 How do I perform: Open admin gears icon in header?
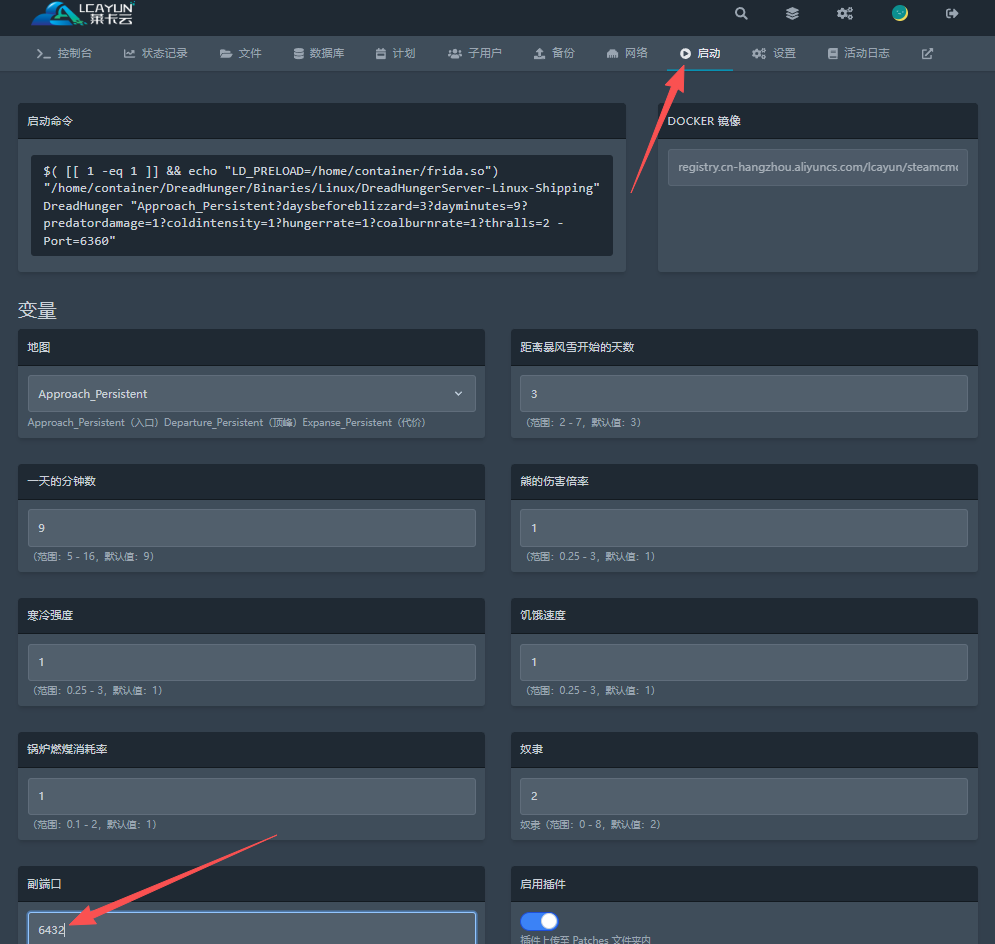point(845,13)
